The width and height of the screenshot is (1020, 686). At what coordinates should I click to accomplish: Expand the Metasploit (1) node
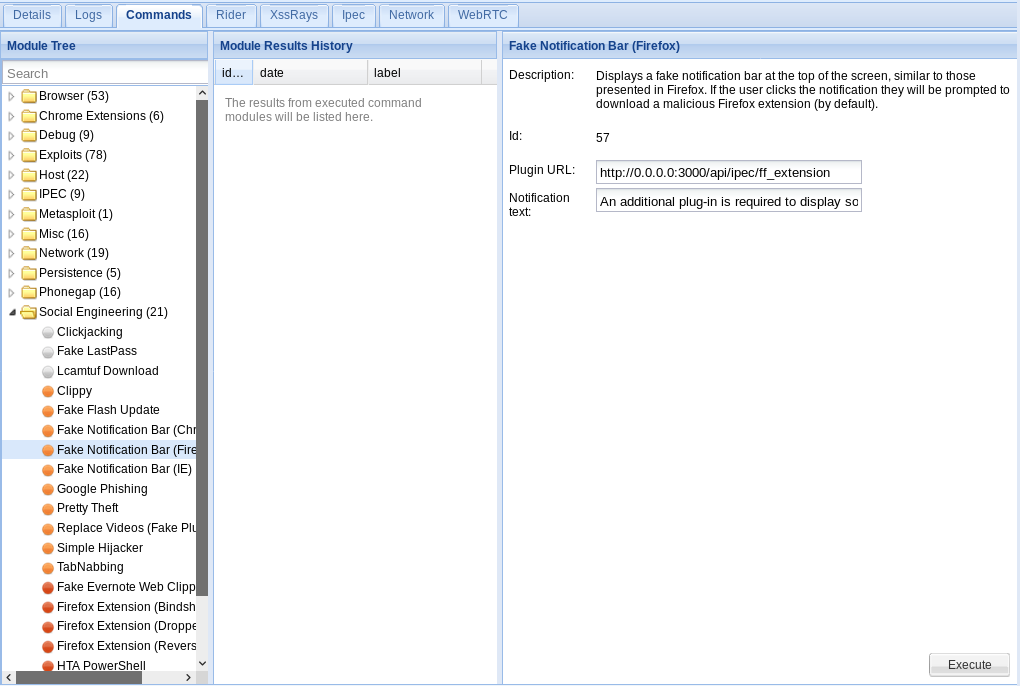pyautogui.click(x=11, y=214)
